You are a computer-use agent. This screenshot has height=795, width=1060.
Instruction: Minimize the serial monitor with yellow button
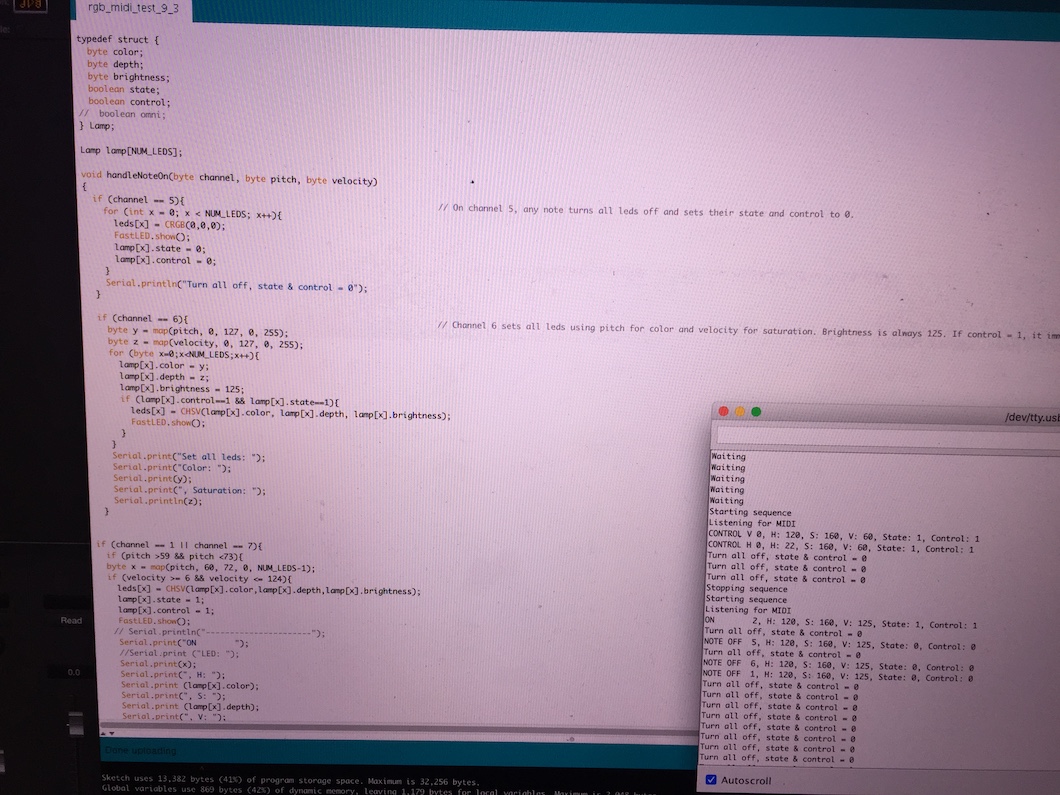pos(740,412)
